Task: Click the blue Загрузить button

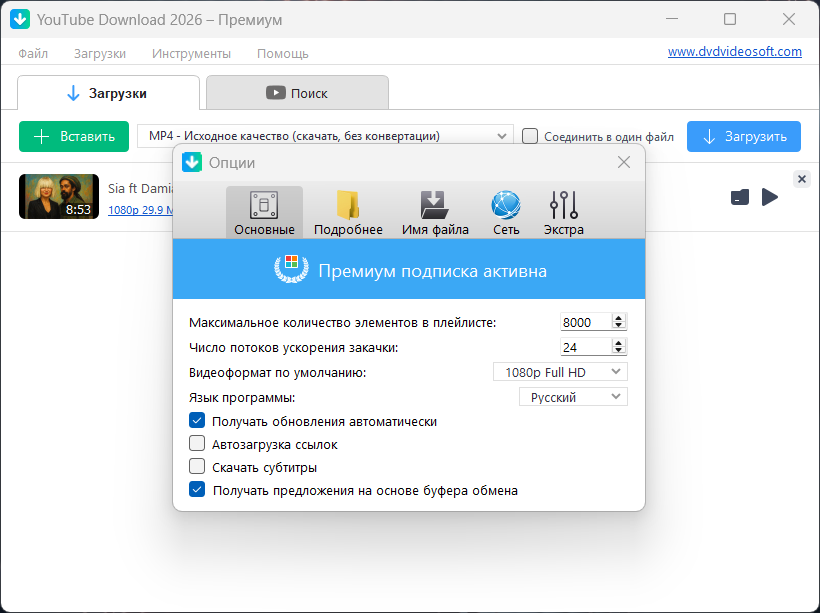Action: coord(744,137)
